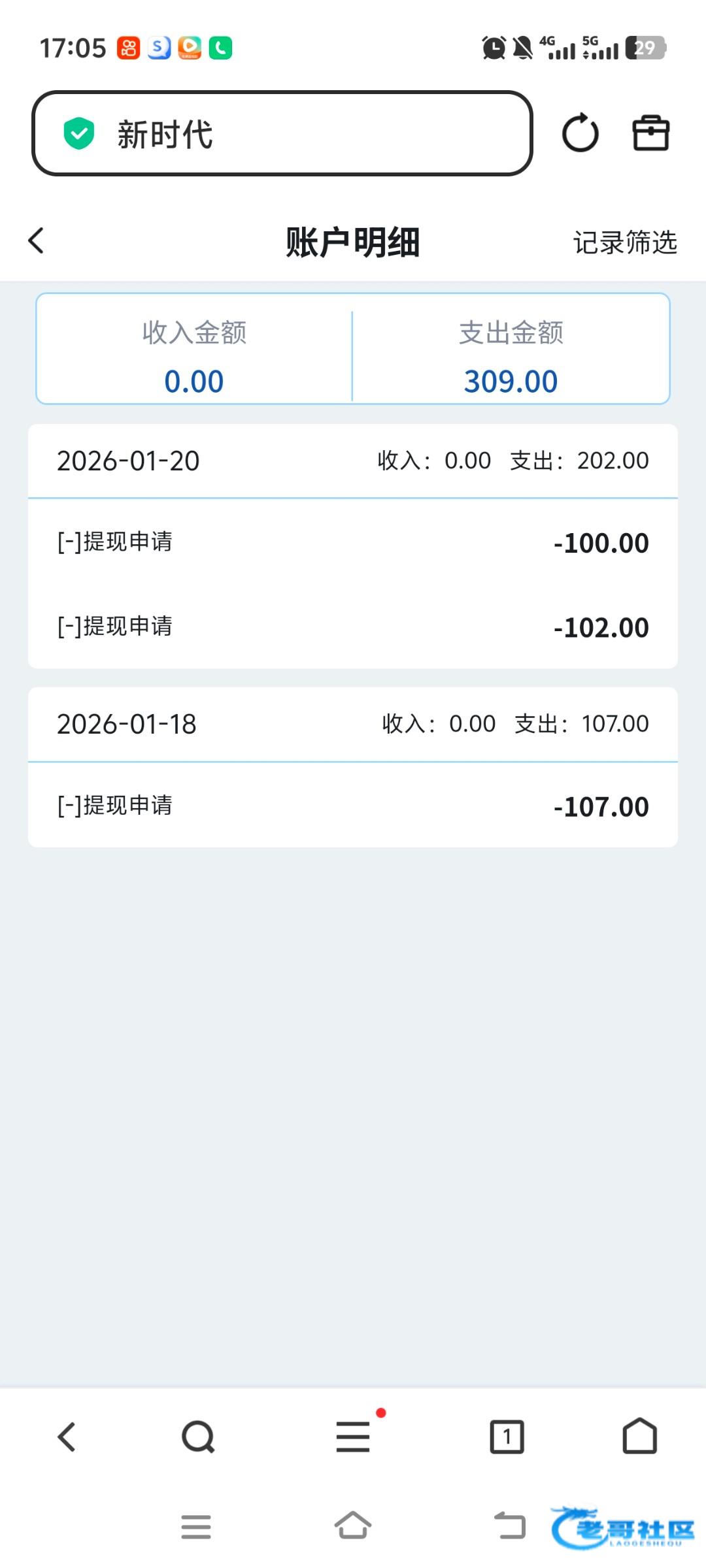Go to browser home page icon
The image size is (706, 1568).
tap(639, 1437)
